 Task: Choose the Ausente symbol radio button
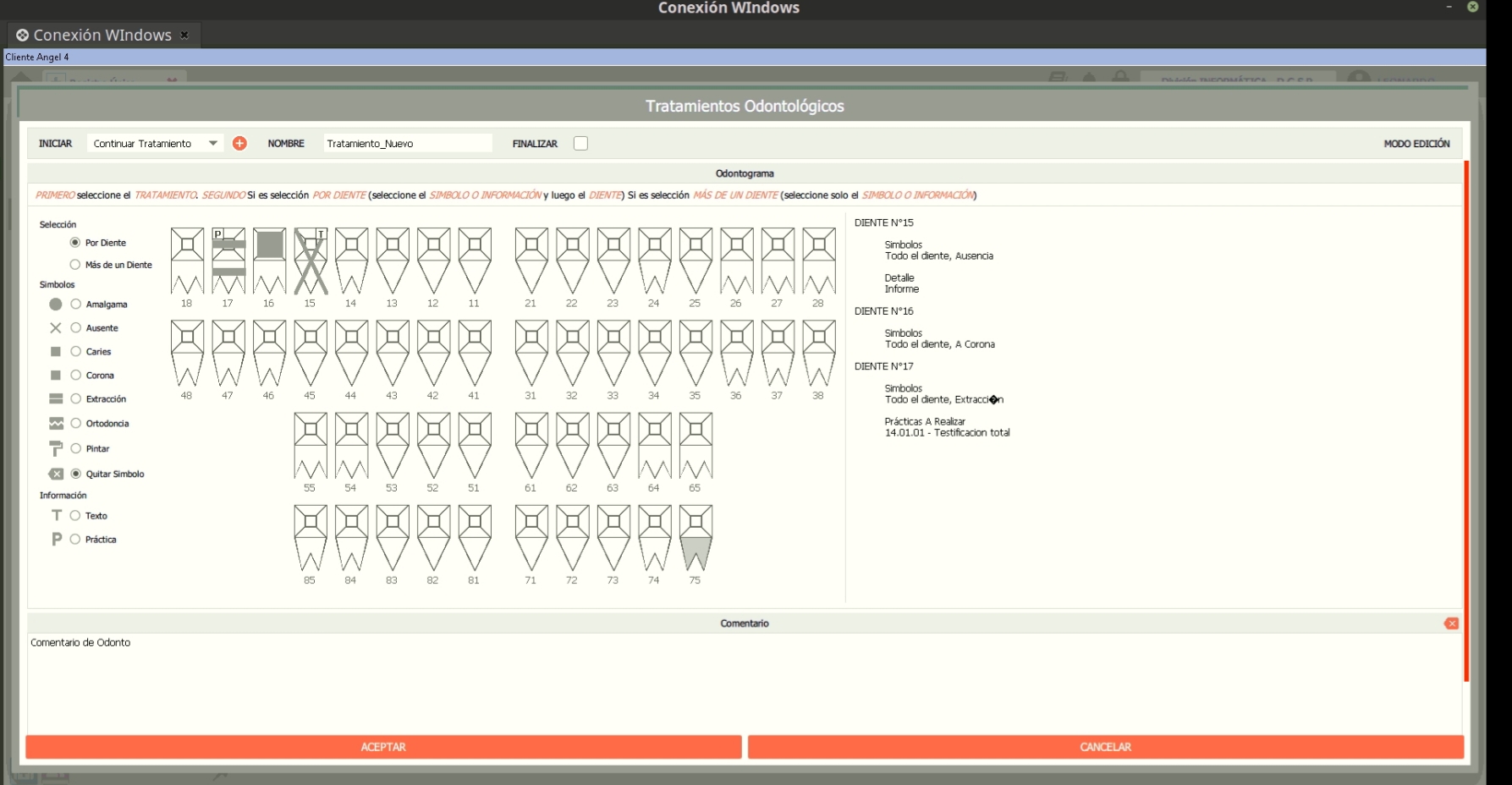click(x=76, y=328)
